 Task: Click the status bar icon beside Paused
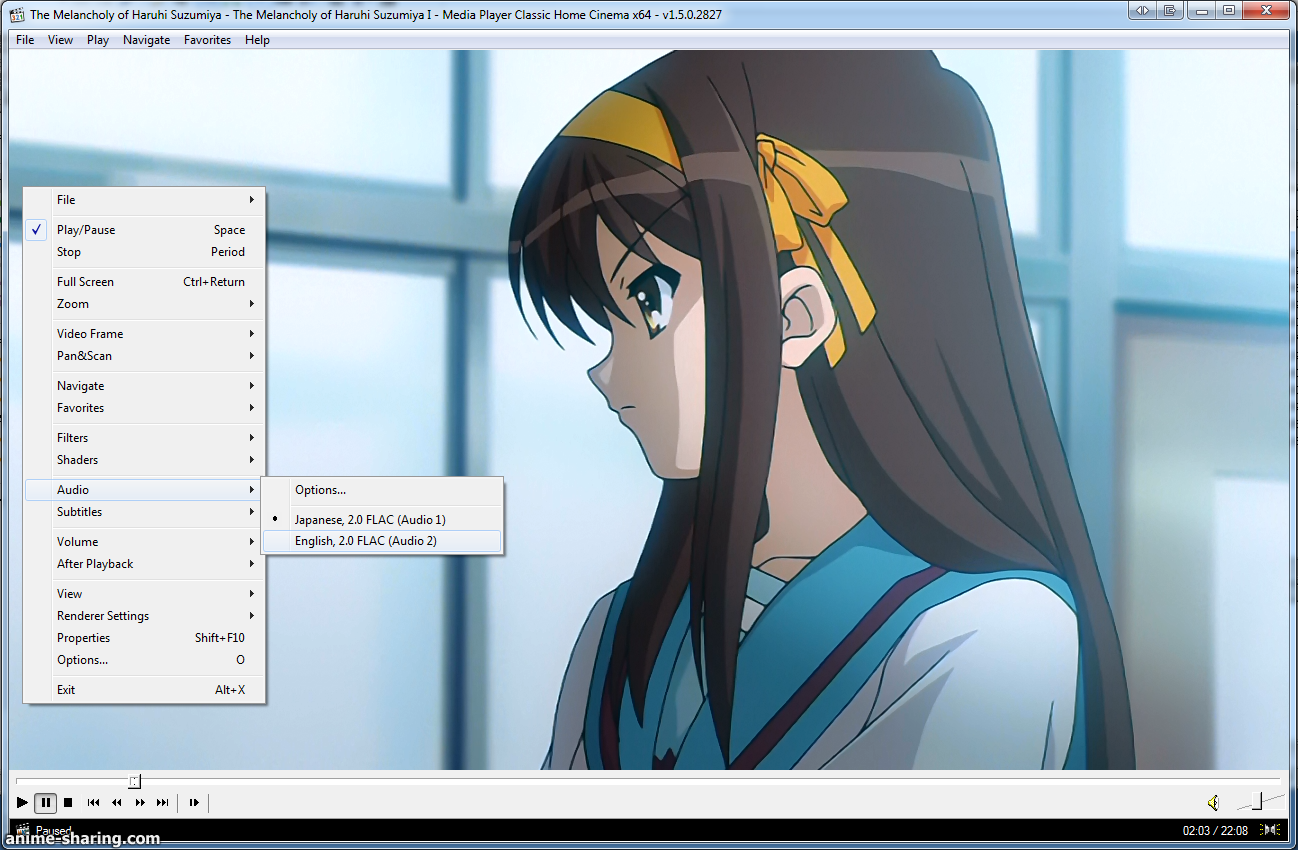22,829
